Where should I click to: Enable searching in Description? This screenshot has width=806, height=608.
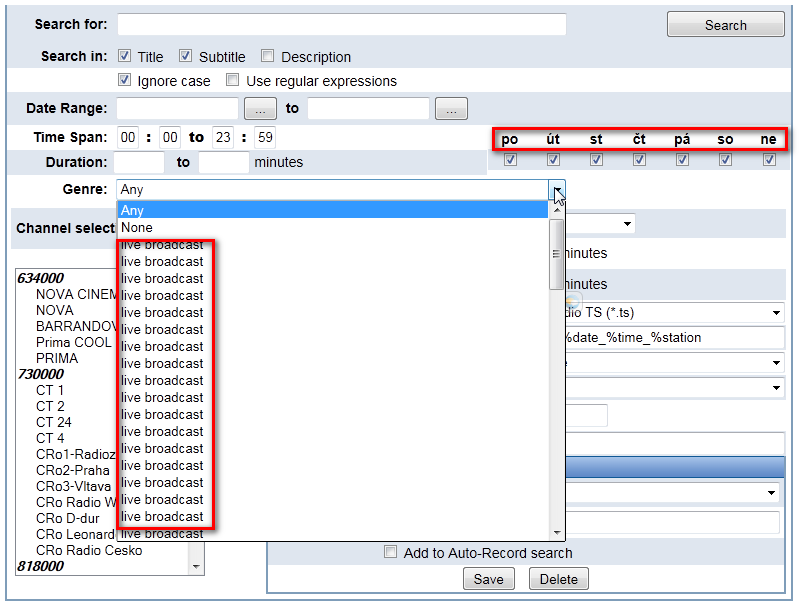tap(268, 56)
